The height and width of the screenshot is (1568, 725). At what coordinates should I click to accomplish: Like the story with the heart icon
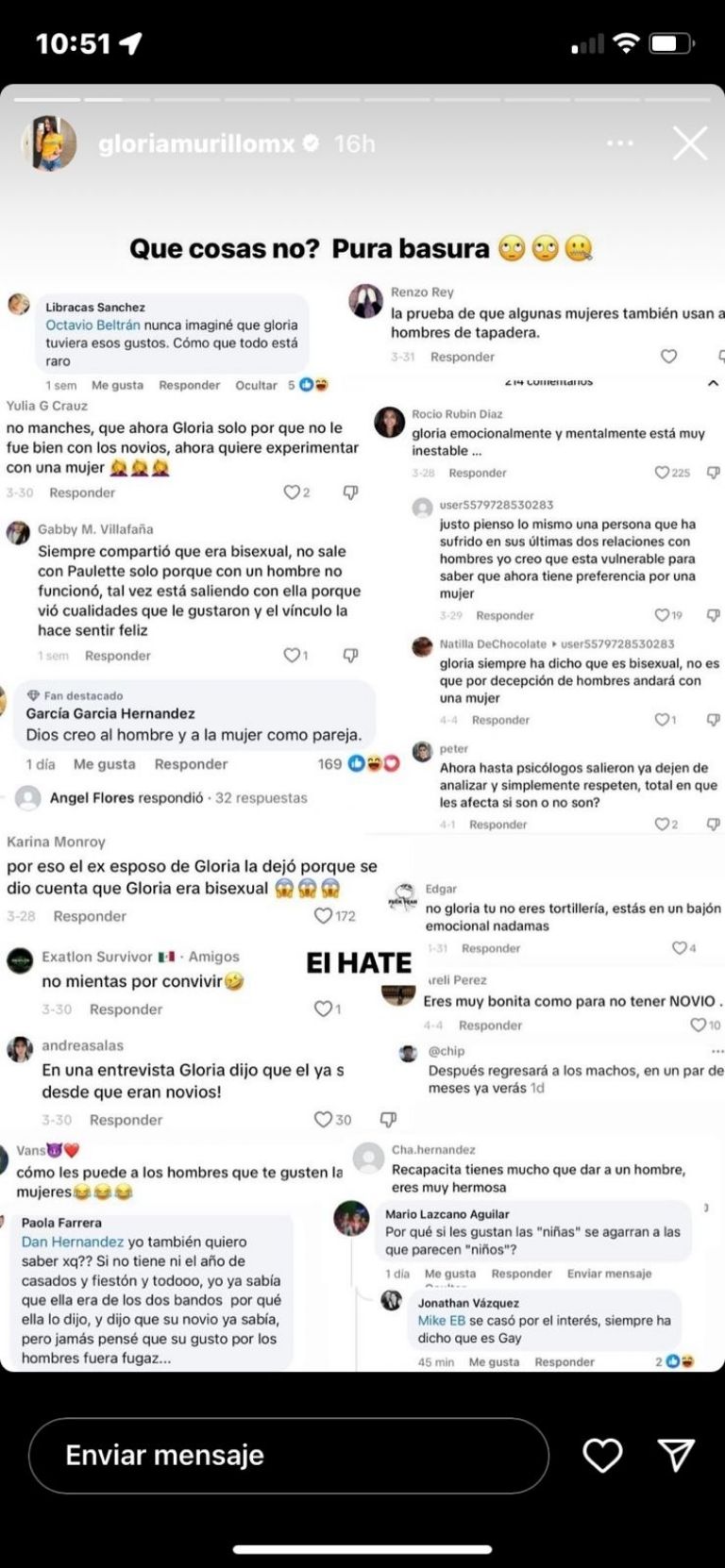pyautogui.click(x=602, y=1455)
